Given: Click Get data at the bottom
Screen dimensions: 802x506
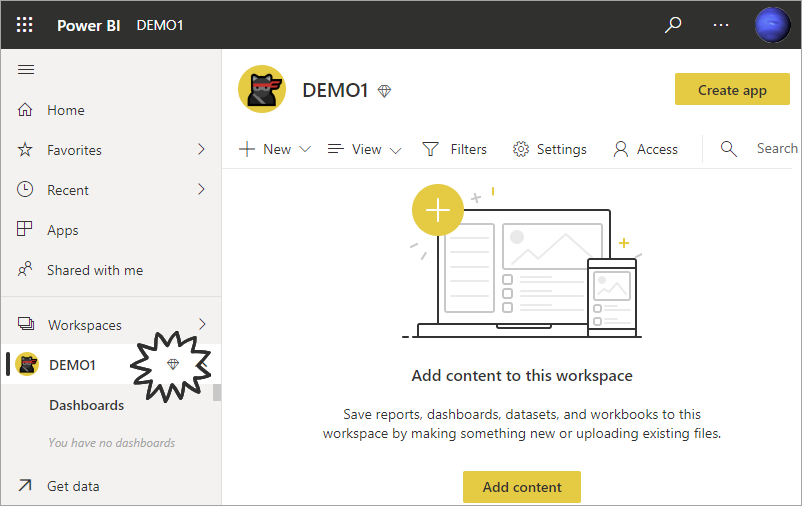Looking at the screenshot, I should tap(111, 486).
